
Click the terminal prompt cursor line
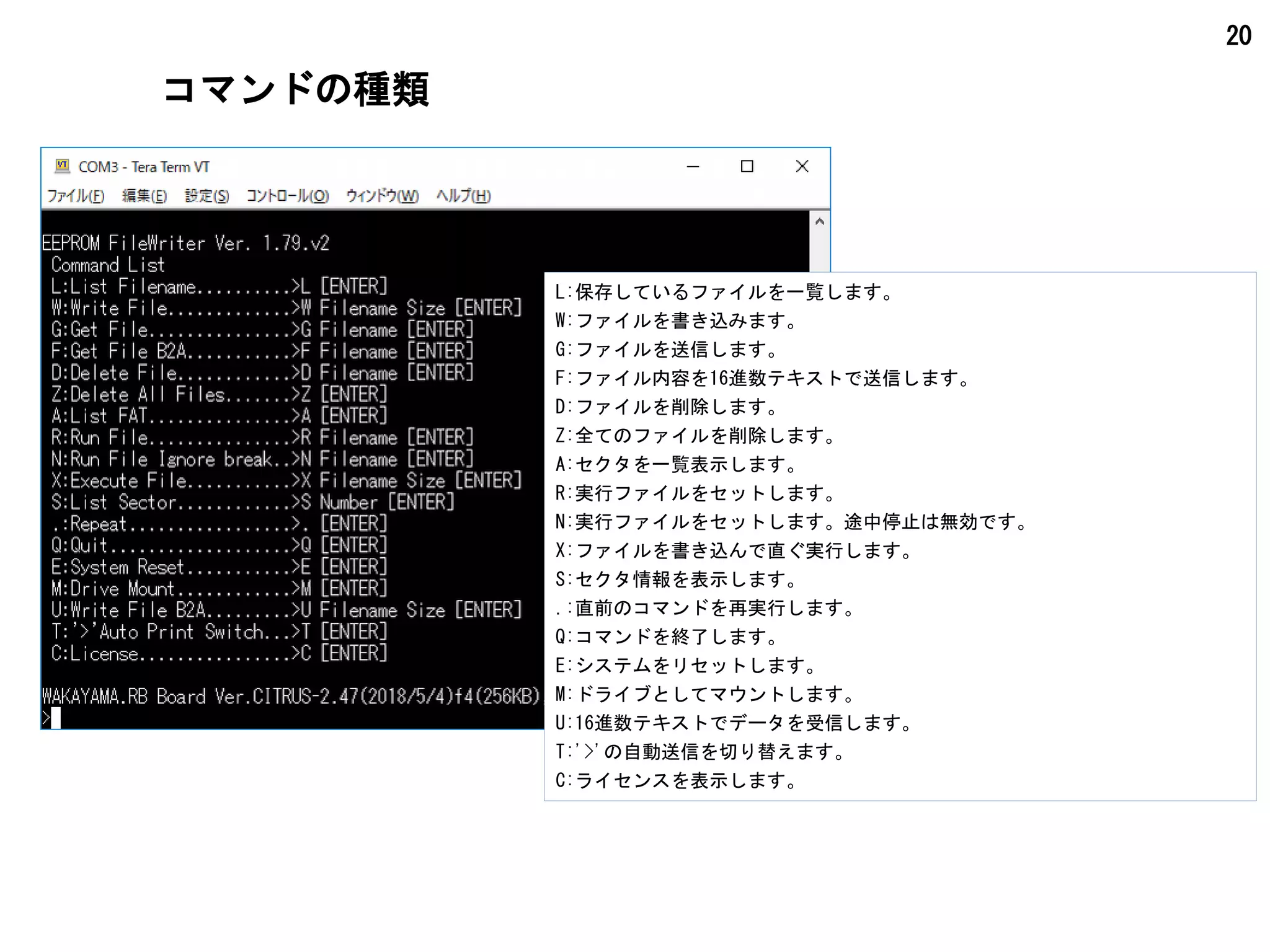coord(51,718)
